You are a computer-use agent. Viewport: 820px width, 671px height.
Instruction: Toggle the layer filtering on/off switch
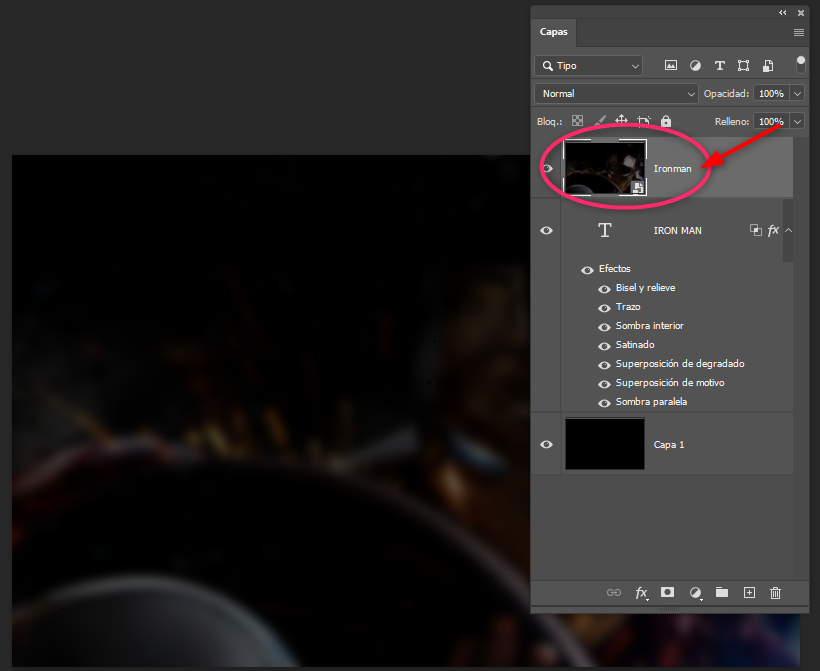pos(801,65)
